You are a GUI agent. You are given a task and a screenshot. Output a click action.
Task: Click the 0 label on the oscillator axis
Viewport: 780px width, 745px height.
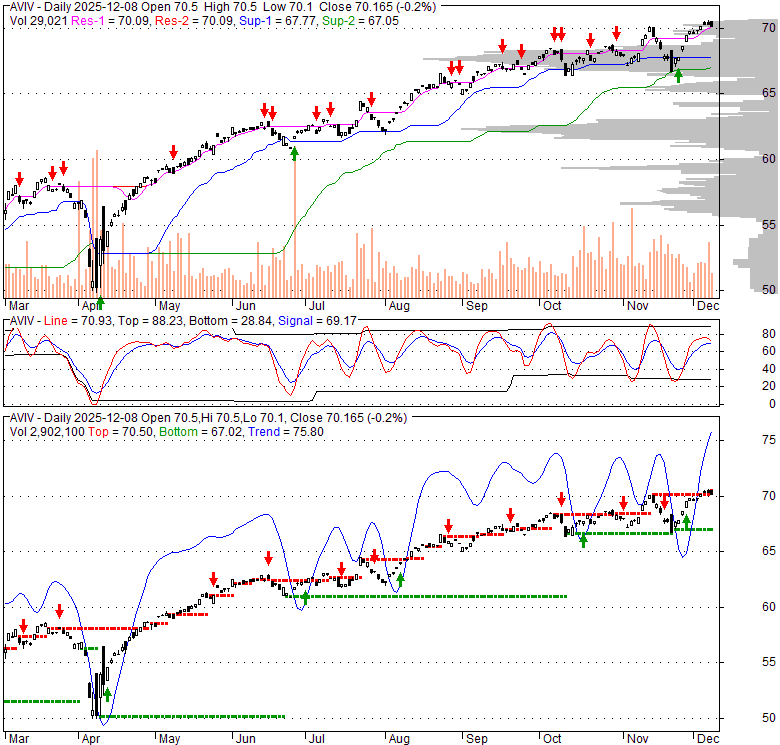tap(772, 404)
